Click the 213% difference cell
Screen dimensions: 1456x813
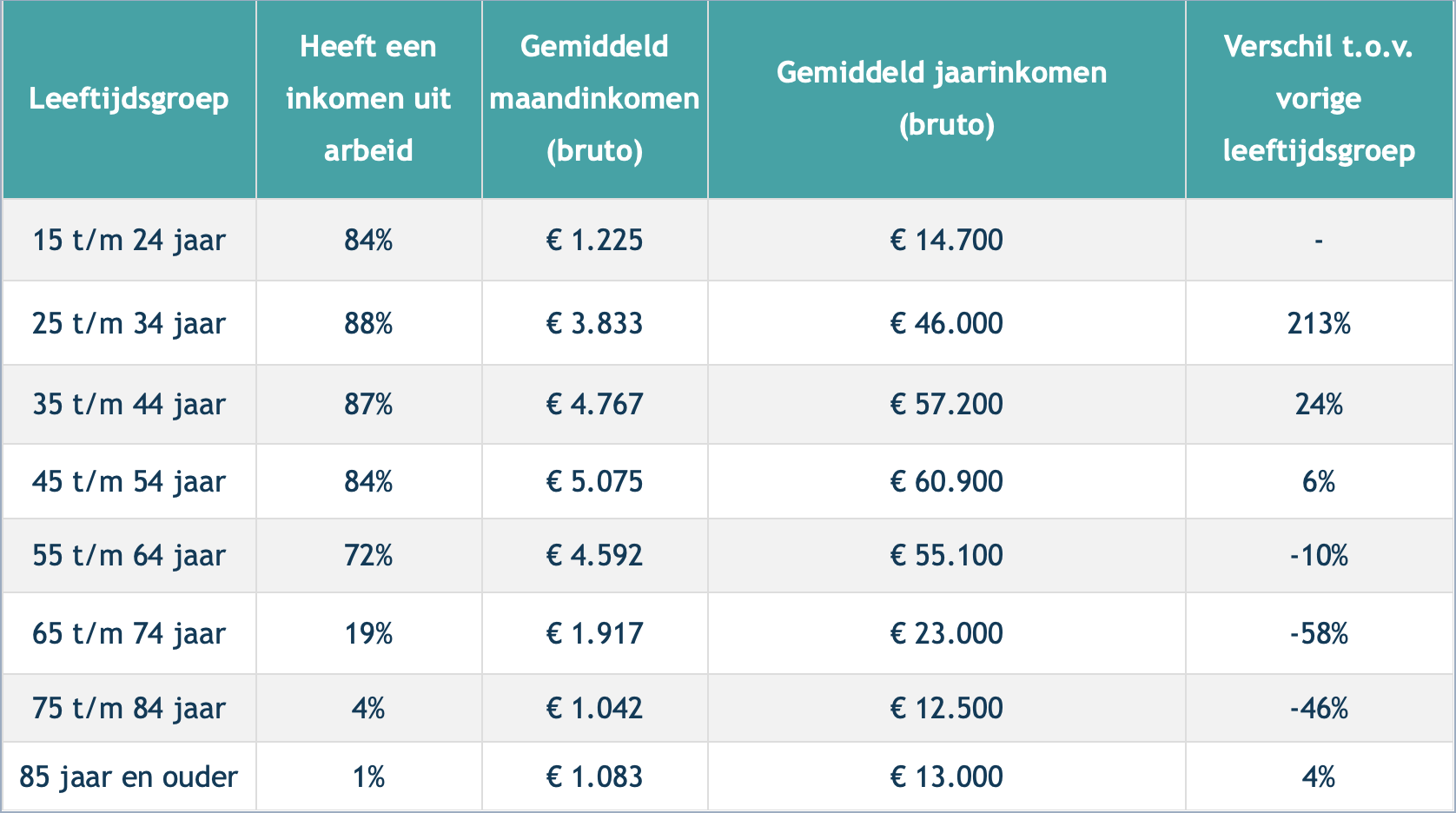(1319, 323)
